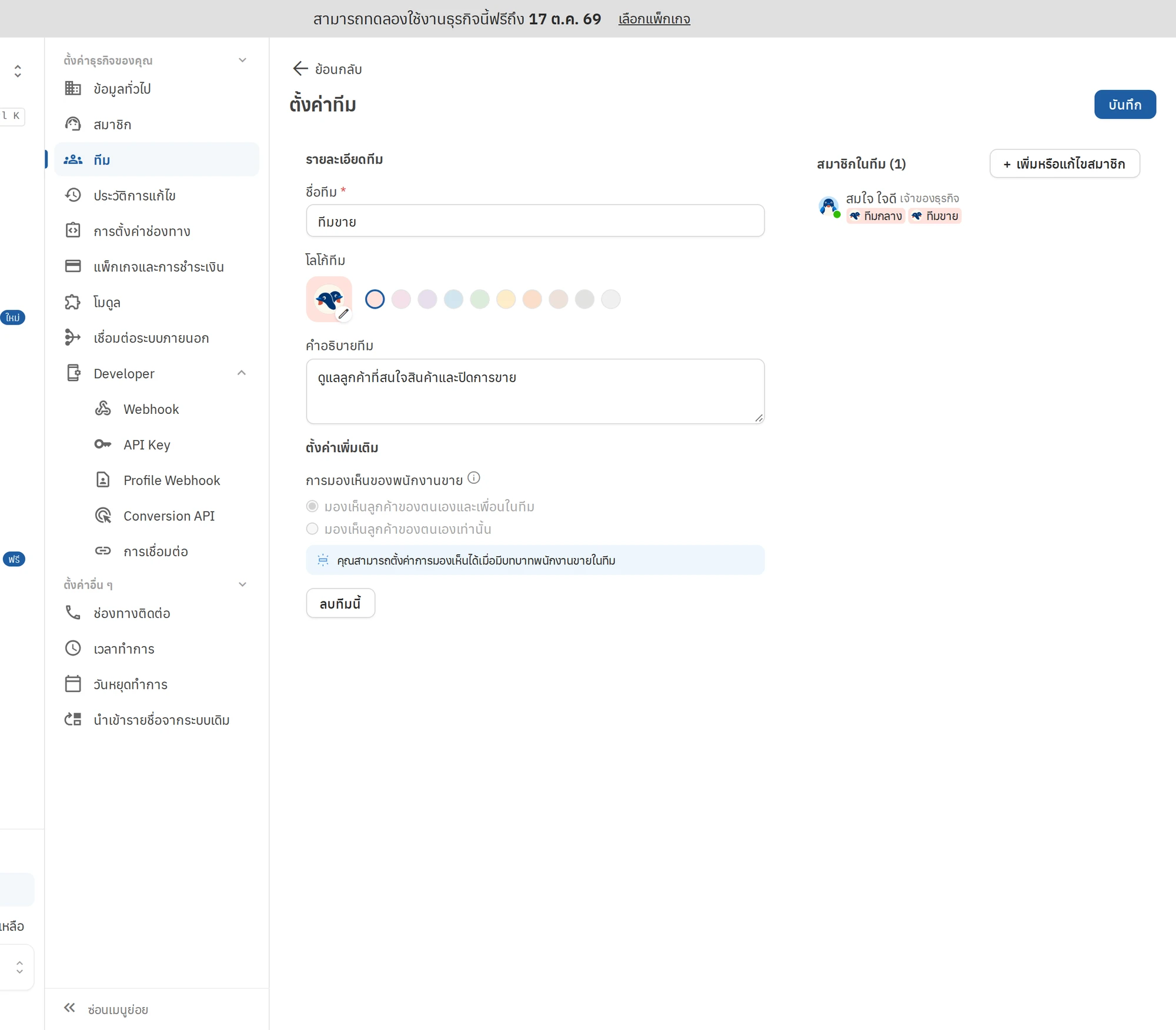
Task: Click ทีมกลาง tag under member
Action: tap(876, 216)
